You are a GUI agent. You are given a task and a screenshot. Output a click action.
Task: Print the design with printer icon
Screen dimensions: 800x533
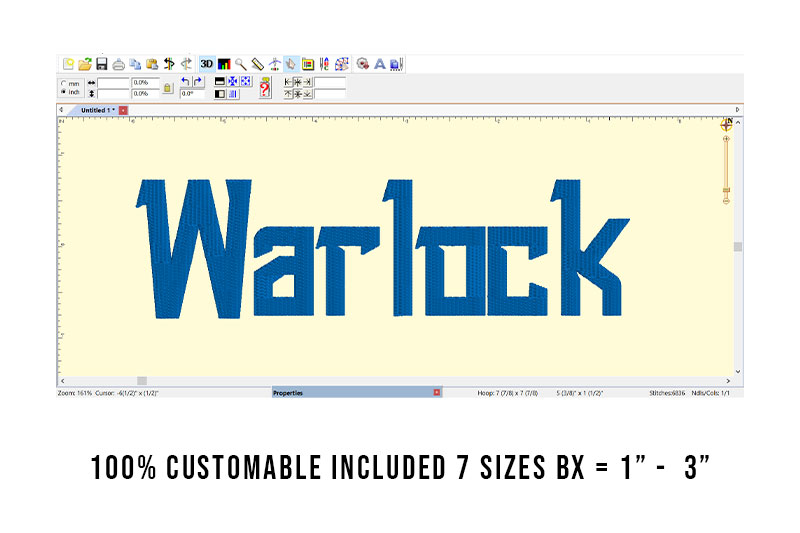coord(118,64)
